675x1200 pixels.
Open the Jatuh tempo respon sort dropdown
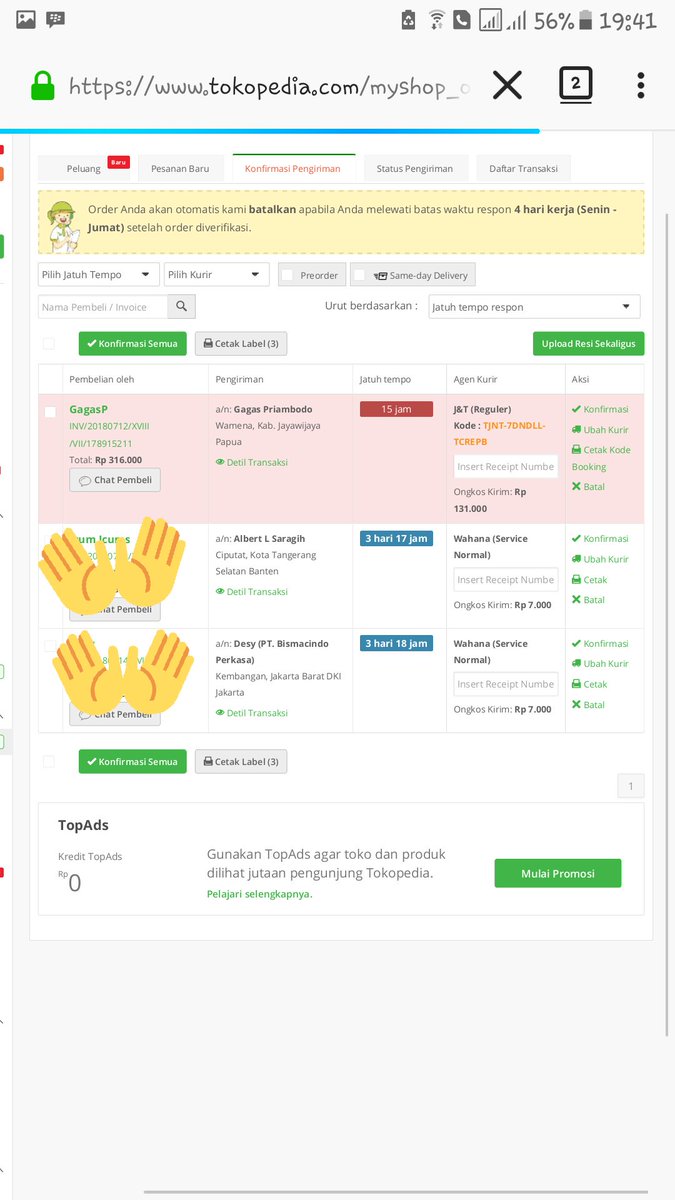tap(534, 307)
